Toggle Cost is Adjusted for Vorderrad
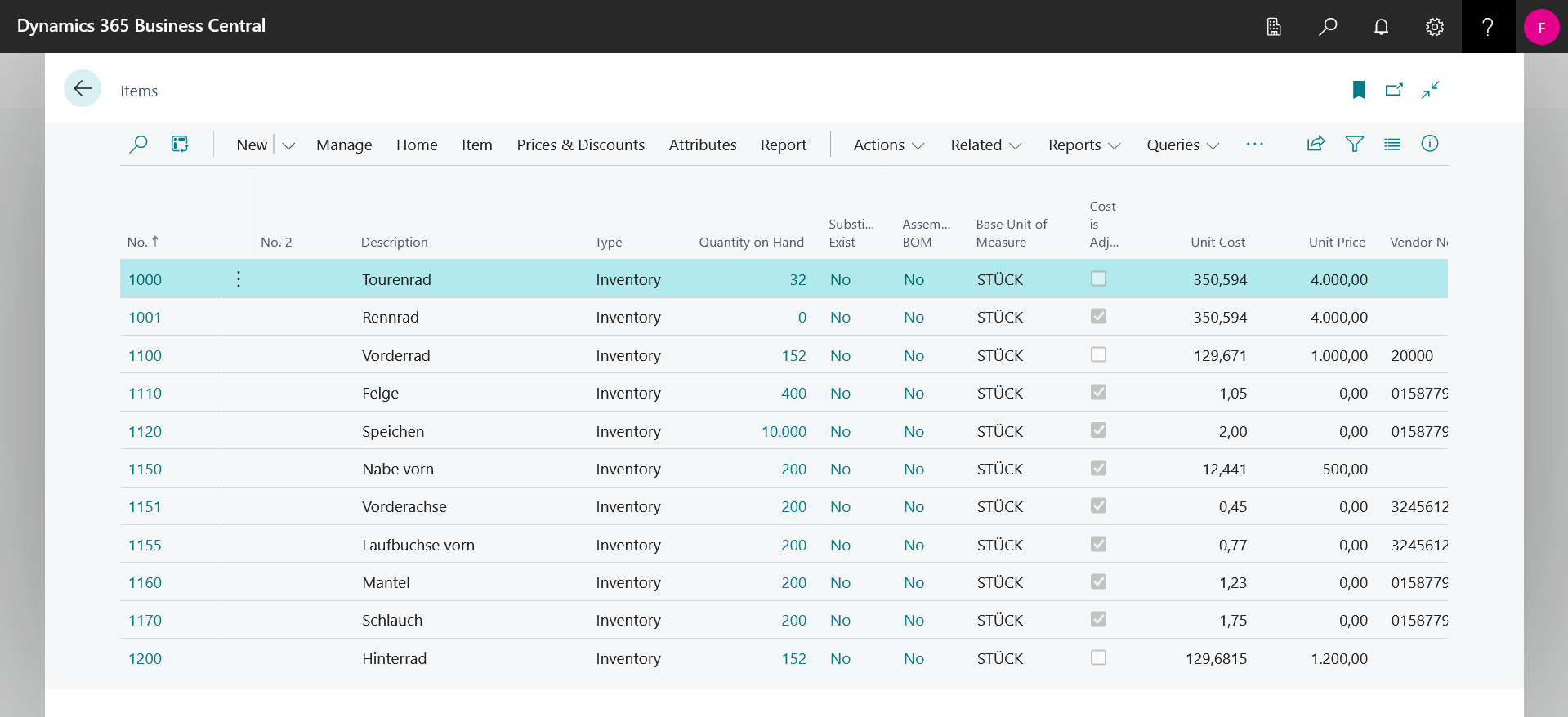Image resolution: width=1568 pixels, height=717 pixels. (1098, 354)
